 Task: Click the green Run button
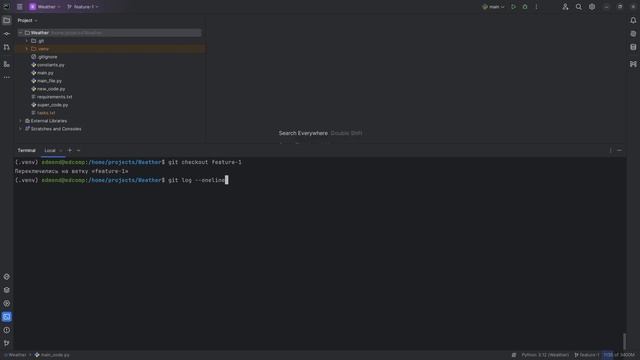point(513,7)
